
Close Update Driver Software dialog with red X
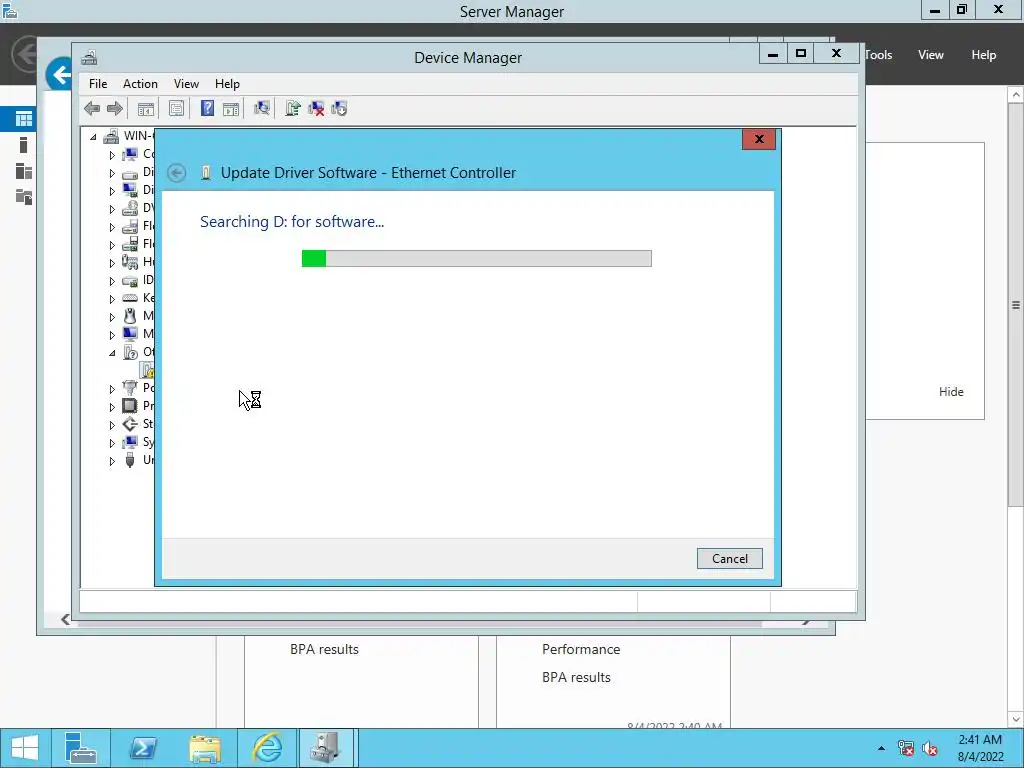point(759,138)
